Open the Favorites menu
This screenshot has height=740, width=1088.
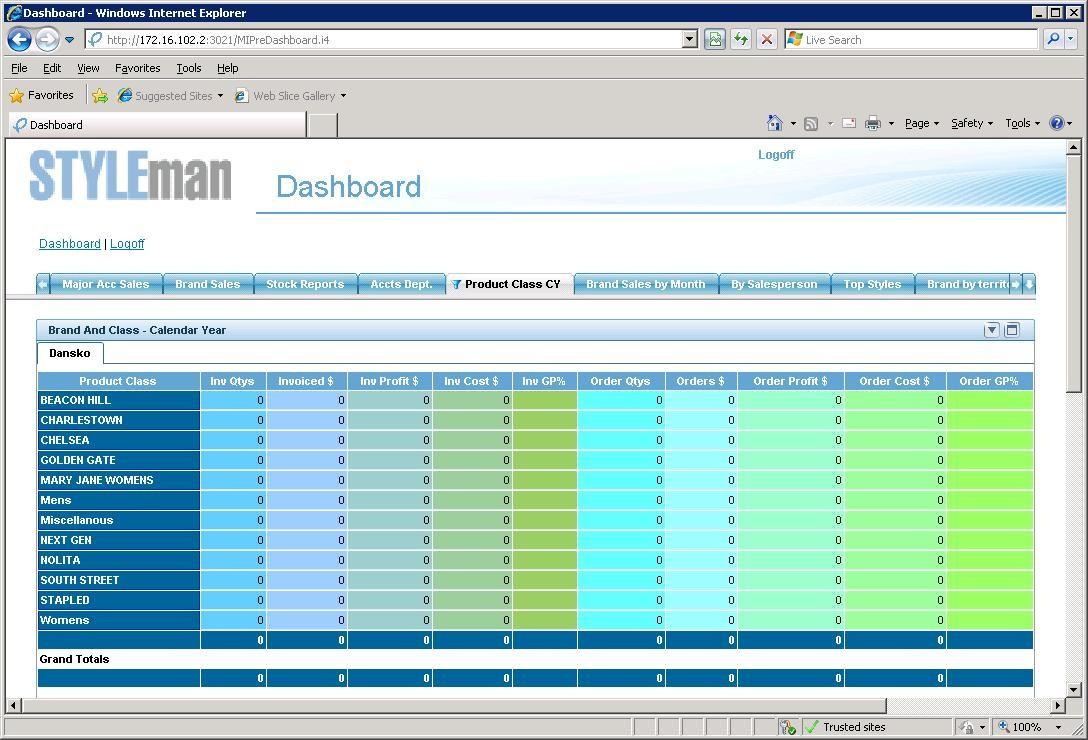point(137,68)
